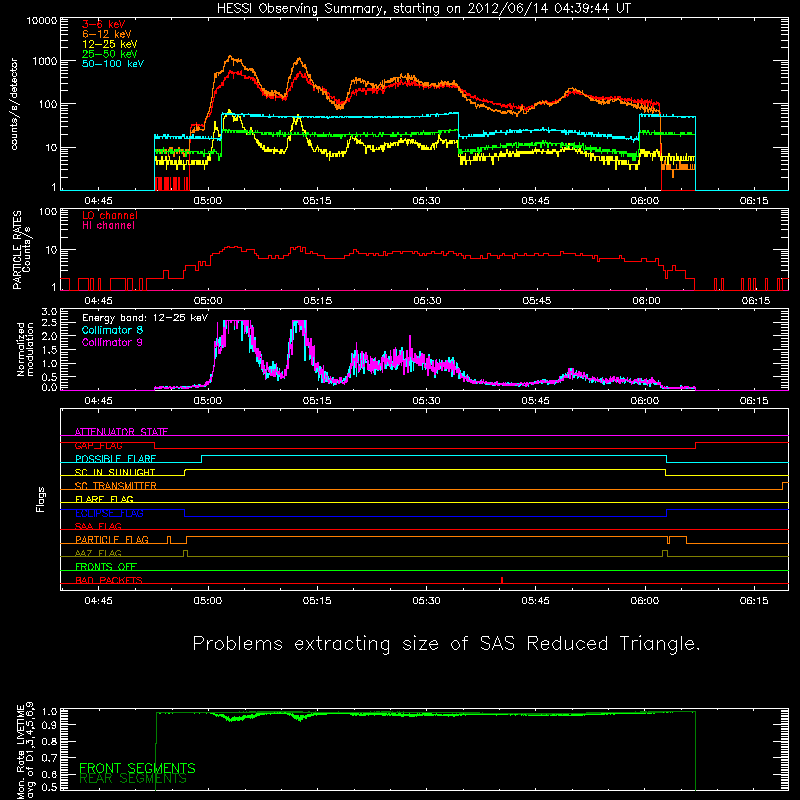
Task: Click the counts/s/detector axis label
Action: (x=14, y=104)
